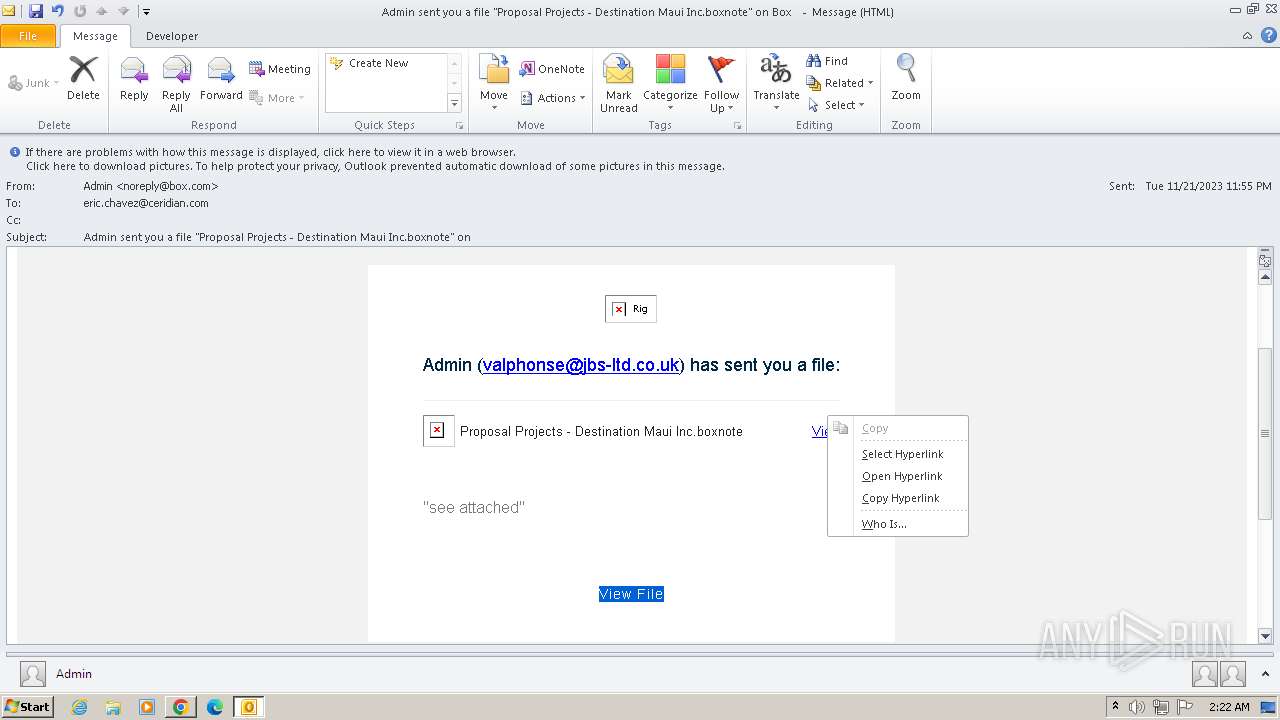Screen dimensions: 1280x720
Task: Expand the people pane chevron
Action: click(x=1266, y=674)
